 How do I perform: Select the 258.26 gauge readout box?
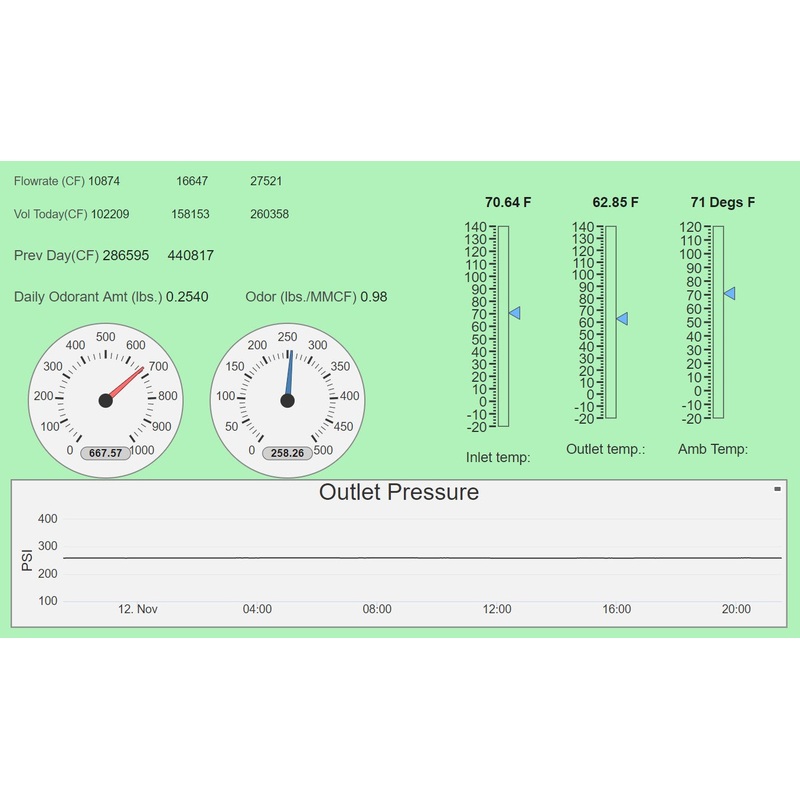point(287,453)
